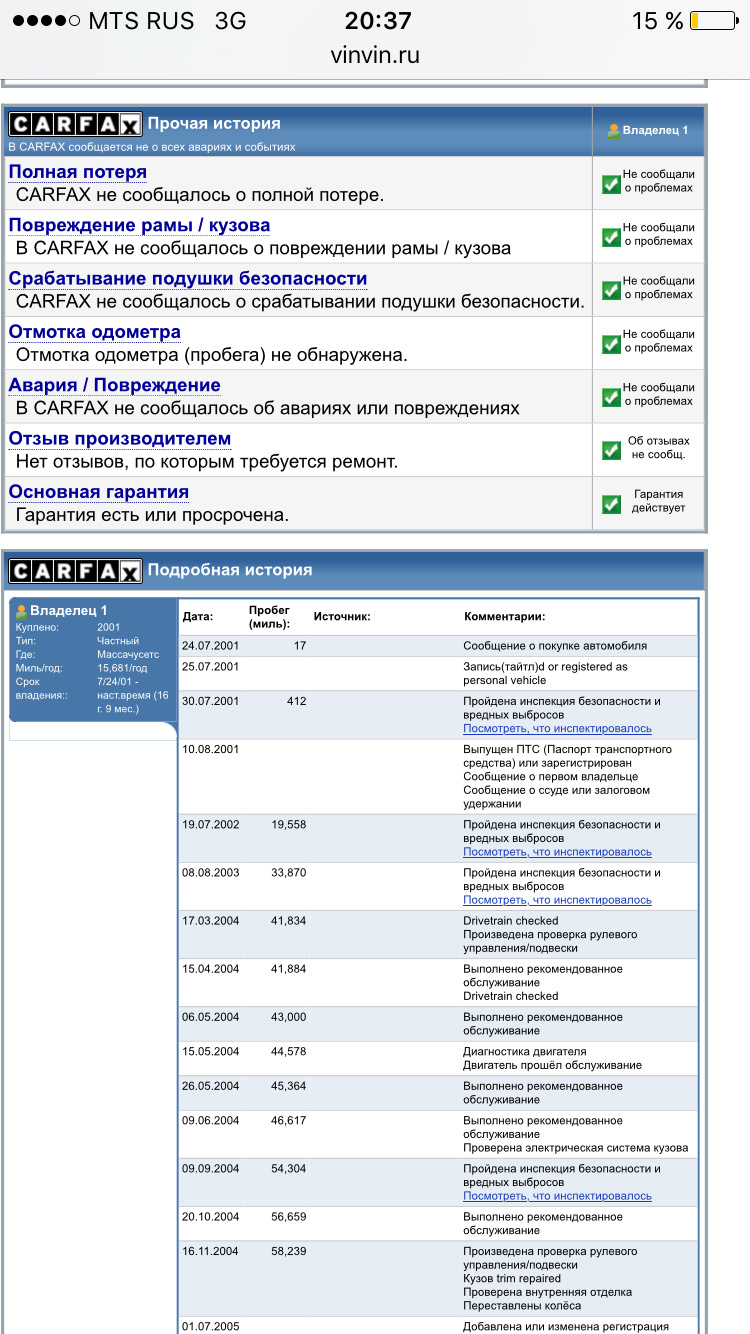Click the Комментарии column header
This screenshot has width=750, height=1334.
point(505,617)
